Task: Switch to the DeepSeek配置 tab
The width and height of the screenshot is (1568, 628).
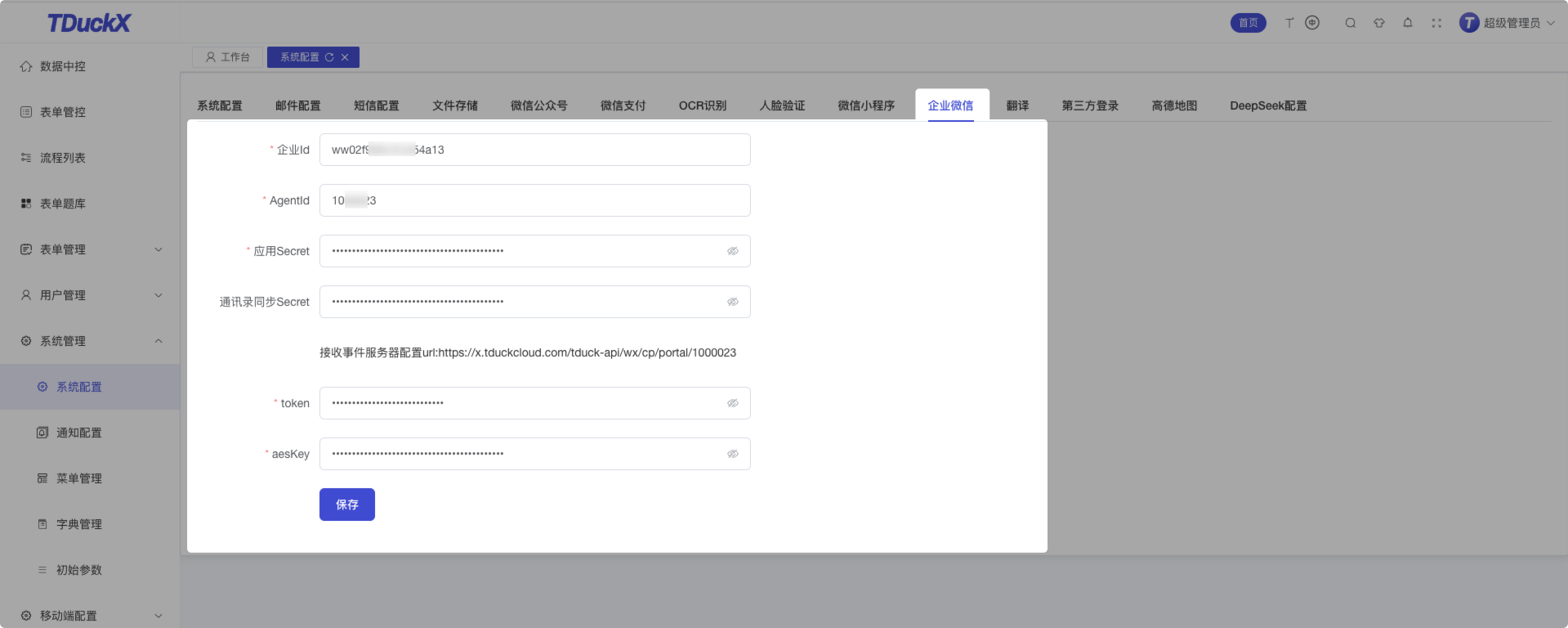Action: 1268,105
